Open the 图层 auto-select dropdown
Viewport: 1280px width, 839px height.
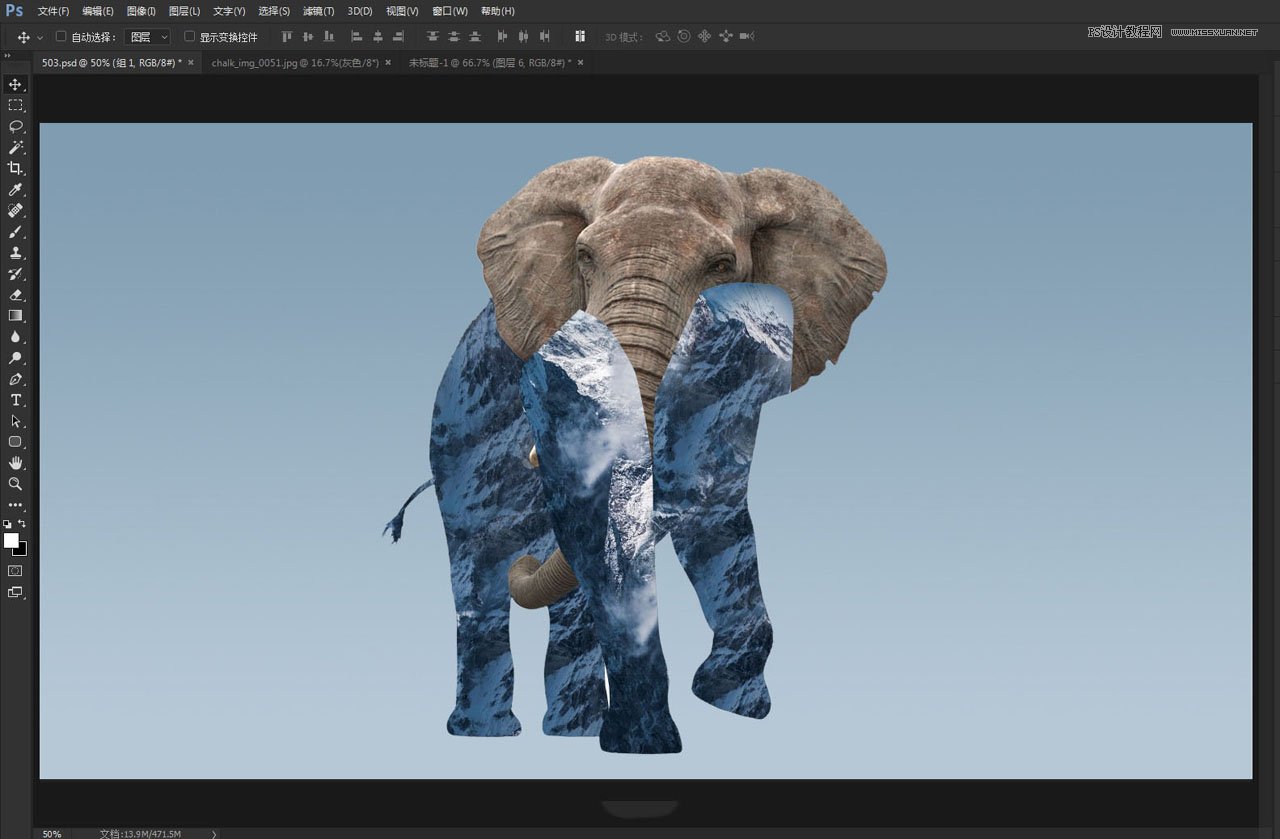pyautogui.click(x=149, y=37)
